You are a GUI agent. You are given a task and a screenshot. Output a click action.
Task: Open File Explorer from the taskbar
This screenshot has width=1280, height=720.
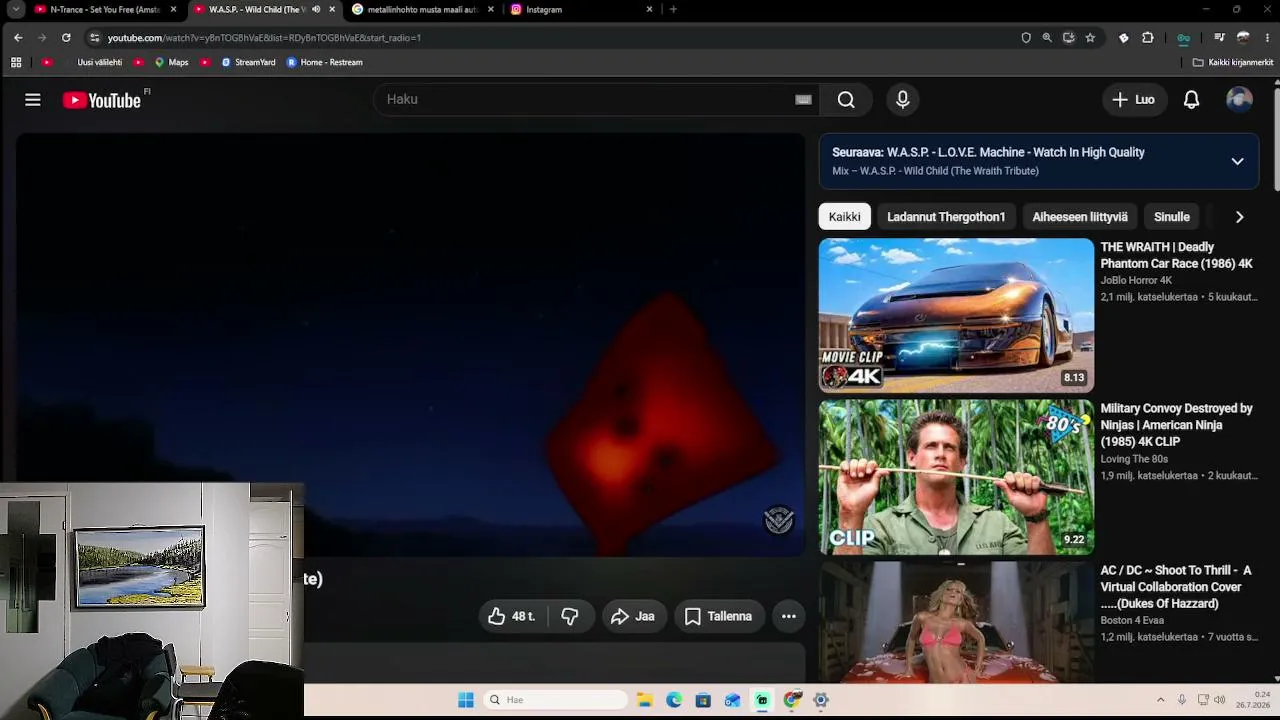point(645,700)
